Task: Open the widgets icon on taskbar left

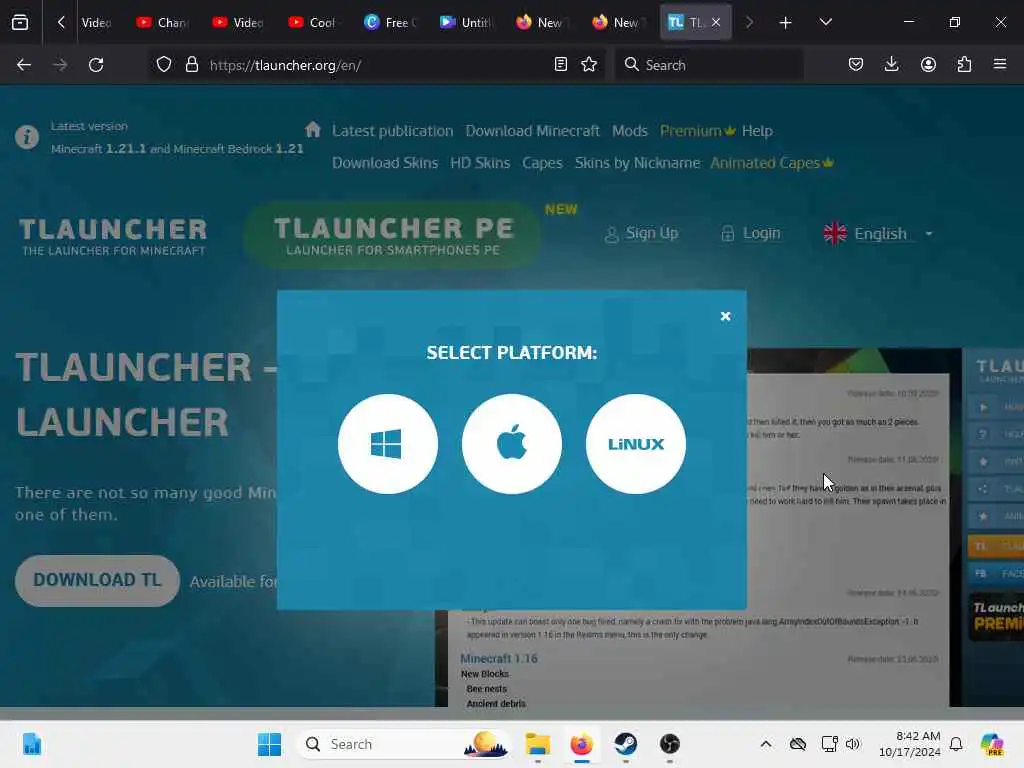Action: point(31,744)
